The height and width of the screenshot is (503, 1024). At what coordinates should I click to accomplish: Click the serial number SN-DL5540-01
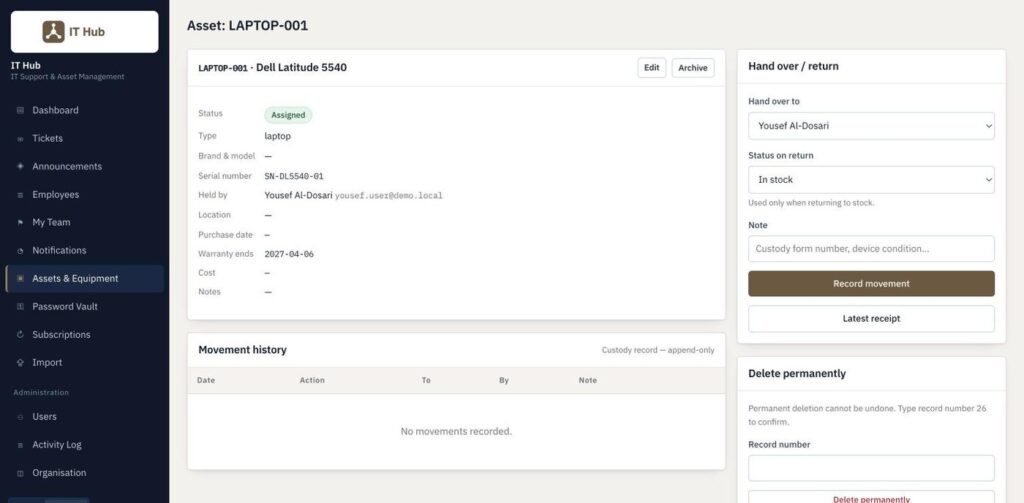294,176
